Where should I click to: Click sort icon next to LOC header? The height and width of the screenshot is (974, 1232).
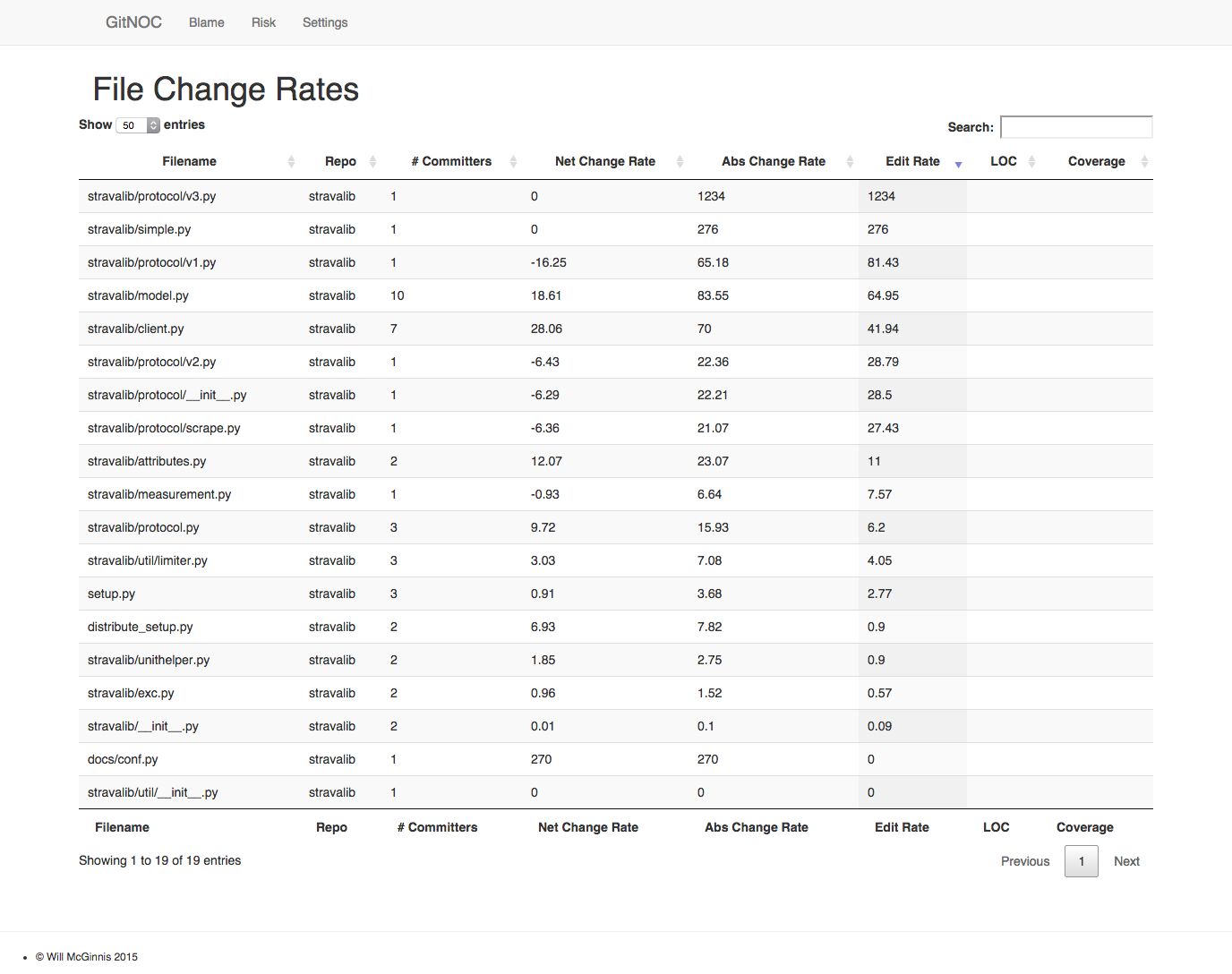point(1031,161)
